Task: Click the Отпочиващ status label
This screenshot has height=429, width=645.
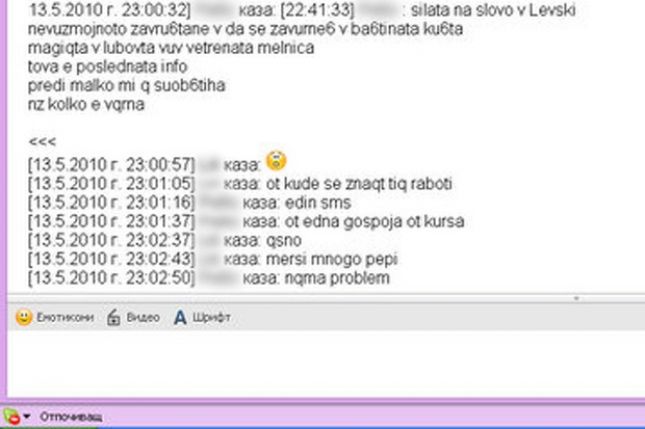Action: pos(71,417)
